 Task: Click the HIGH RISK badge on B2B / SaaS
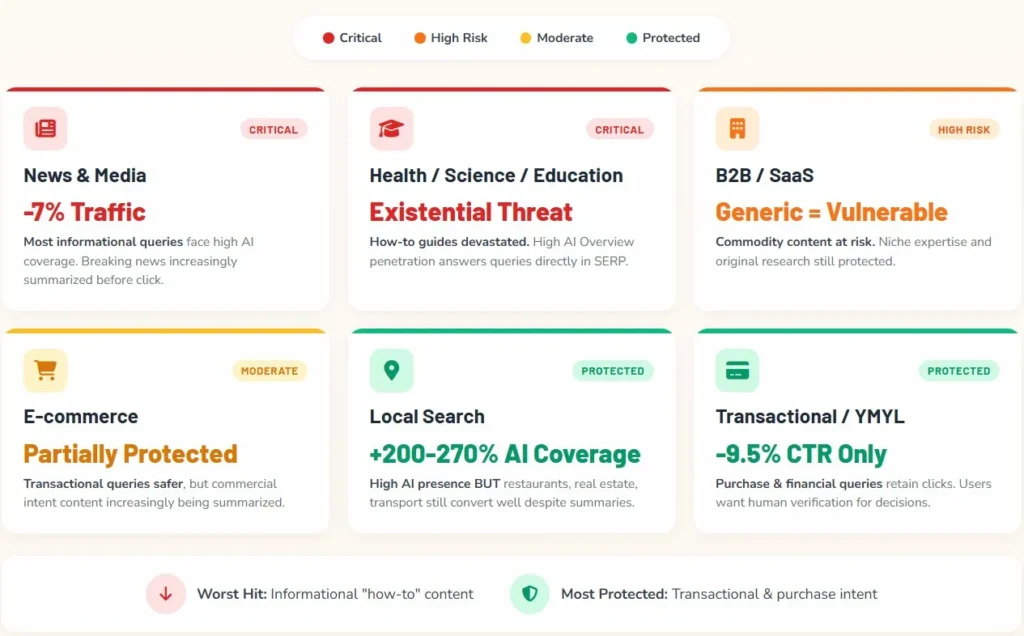pyautogui.click(x=964, y=130)
